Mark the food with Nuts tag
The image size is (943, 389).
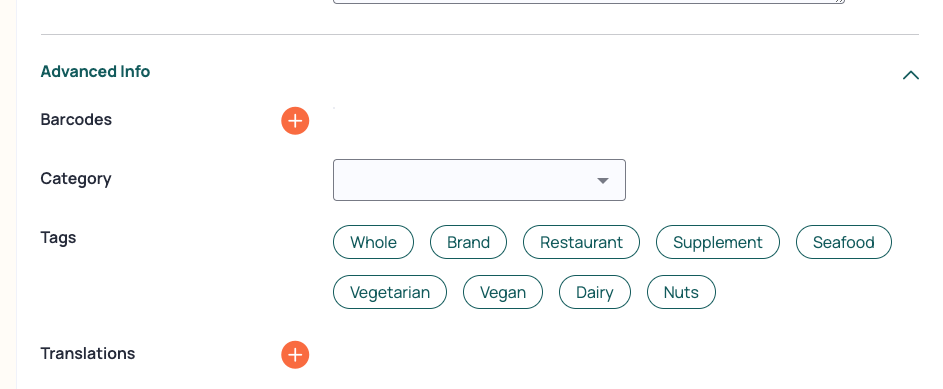pyautogui.click(x=681, y=292)
